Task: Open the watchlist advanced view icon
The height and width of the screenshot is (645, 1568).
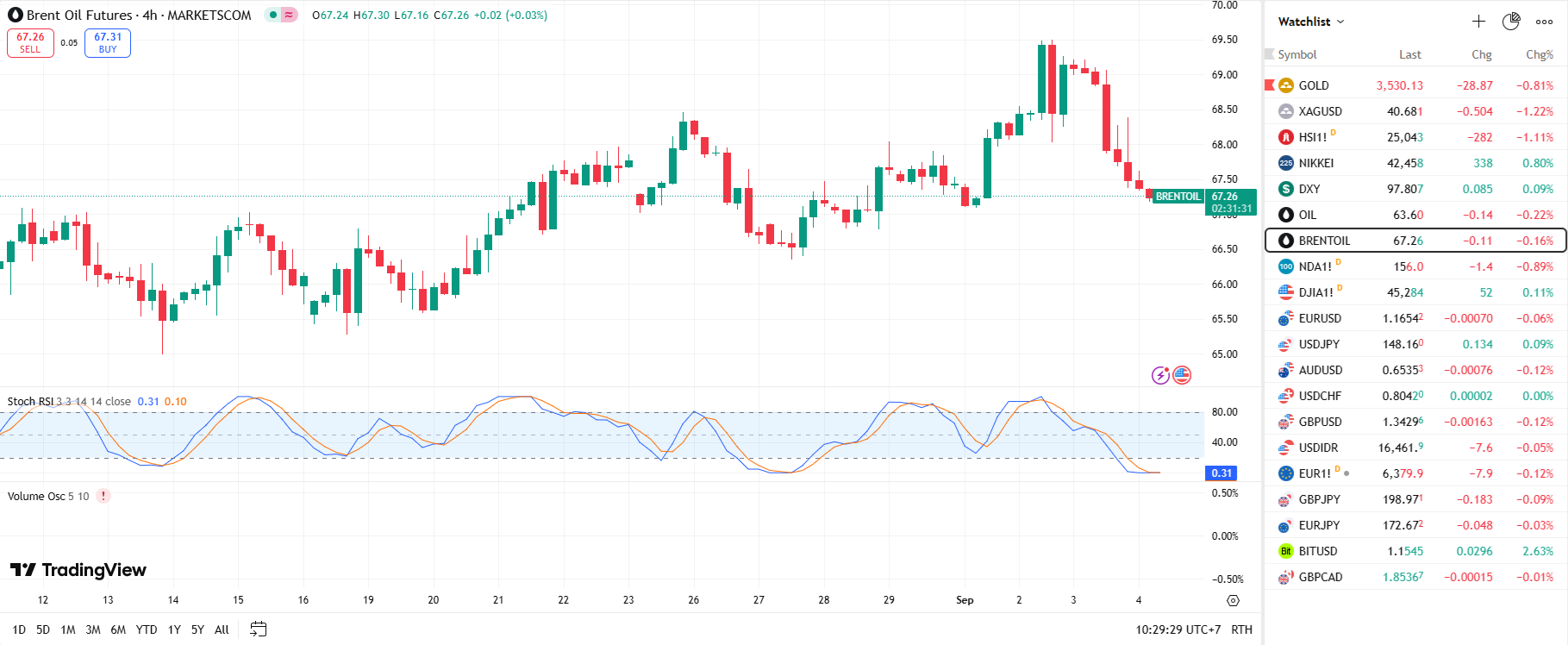Action: (1511, 22)
